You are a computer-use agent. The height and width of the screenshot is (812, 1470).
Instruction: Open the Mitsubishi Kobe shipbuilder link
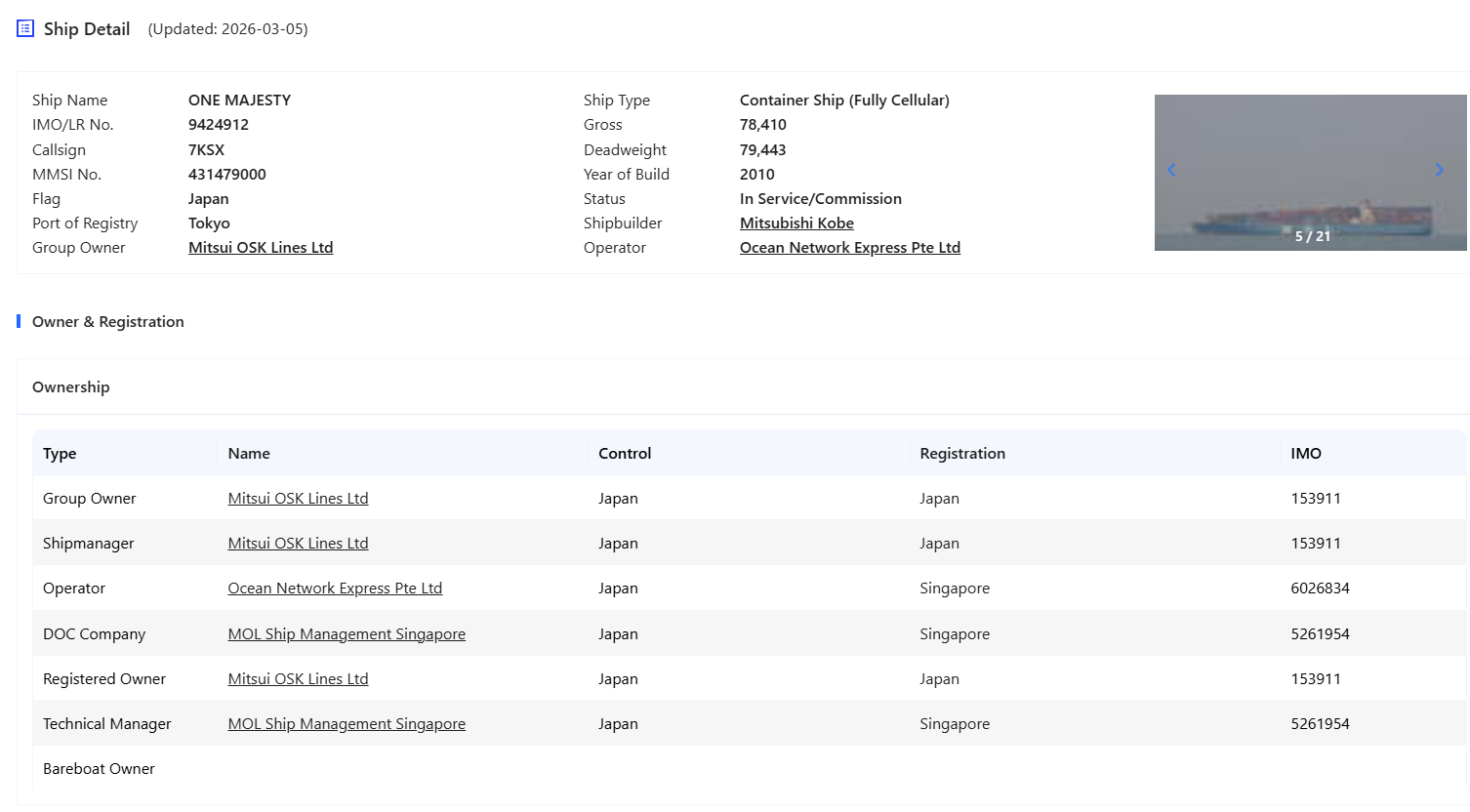(x=796, y=223)
